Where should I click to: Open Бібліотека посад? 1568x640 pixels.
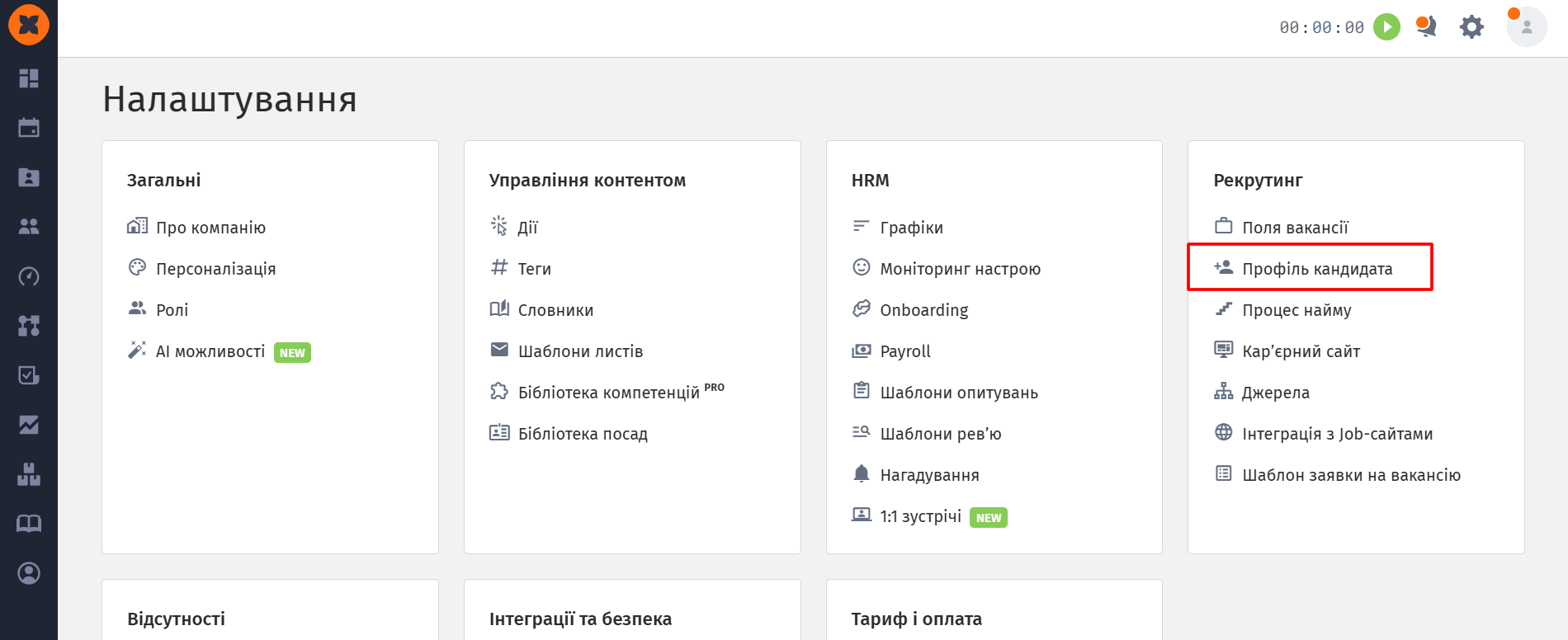(x=569, y=433)
